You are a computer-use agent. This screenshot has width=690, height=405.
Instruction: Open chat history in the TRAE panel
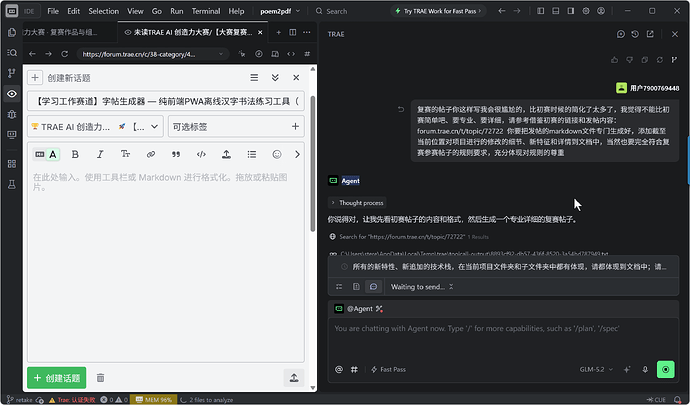tap(635, 34)
